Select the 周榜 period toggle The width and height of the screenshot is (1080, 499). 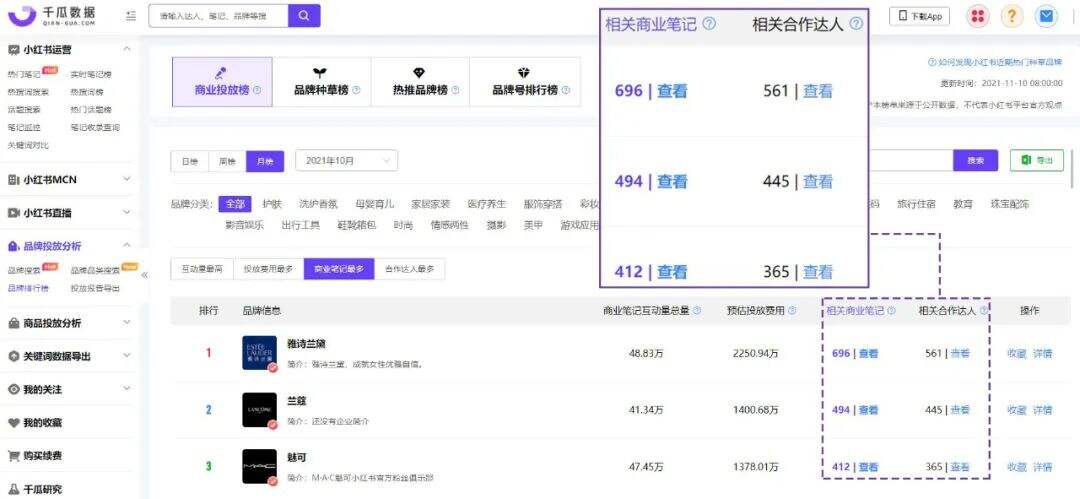227,161
